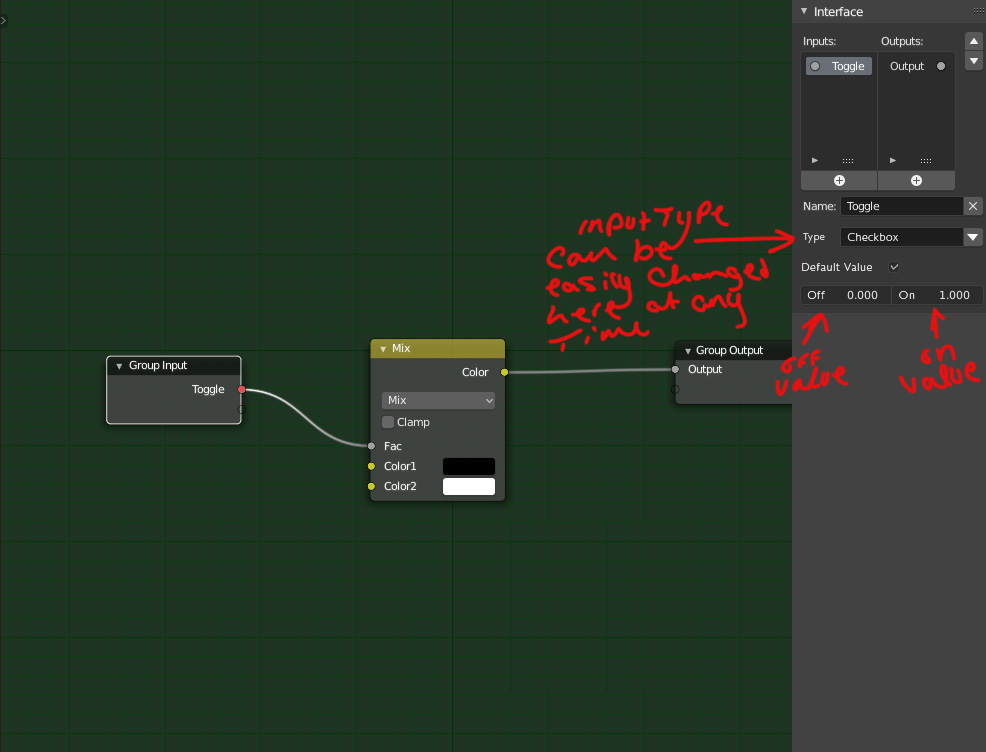Screen dimensions: 986x752
Task: Click the Color2 input socket dot
Action: point(371,486)
